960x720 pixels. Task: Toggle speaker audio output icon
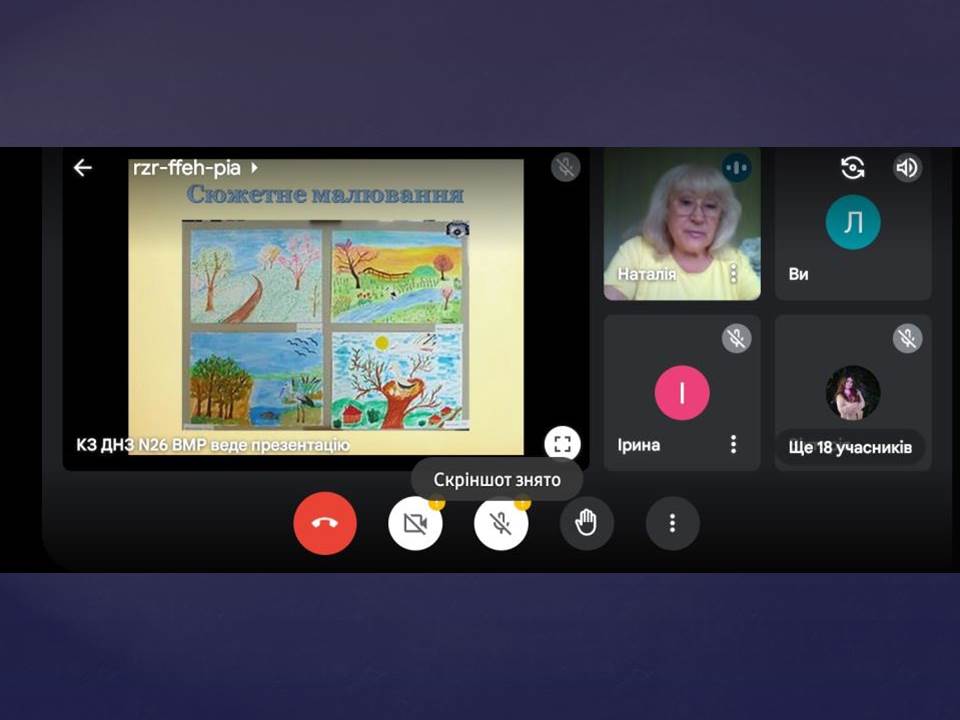(x=907, y=167)
